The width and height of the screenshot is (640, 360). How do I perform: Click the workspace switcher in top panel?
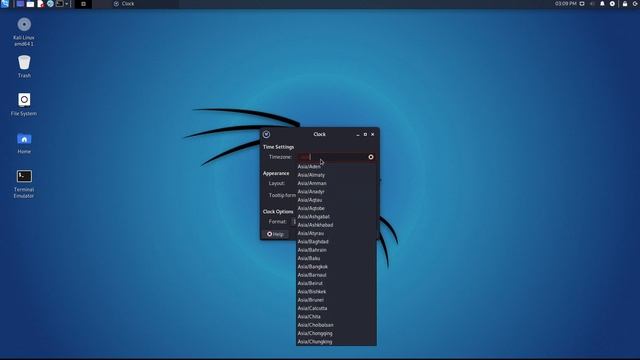[83, 4]
